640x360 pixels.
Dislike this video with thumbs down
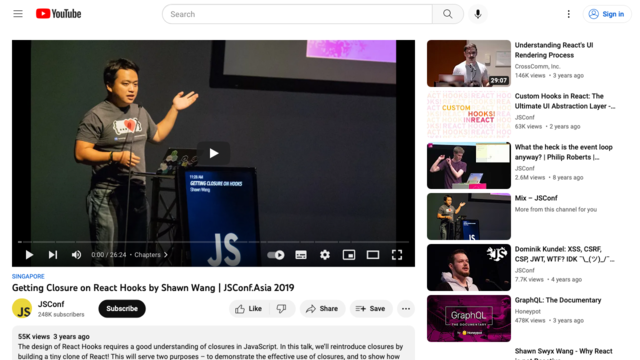tap(282, 309)
